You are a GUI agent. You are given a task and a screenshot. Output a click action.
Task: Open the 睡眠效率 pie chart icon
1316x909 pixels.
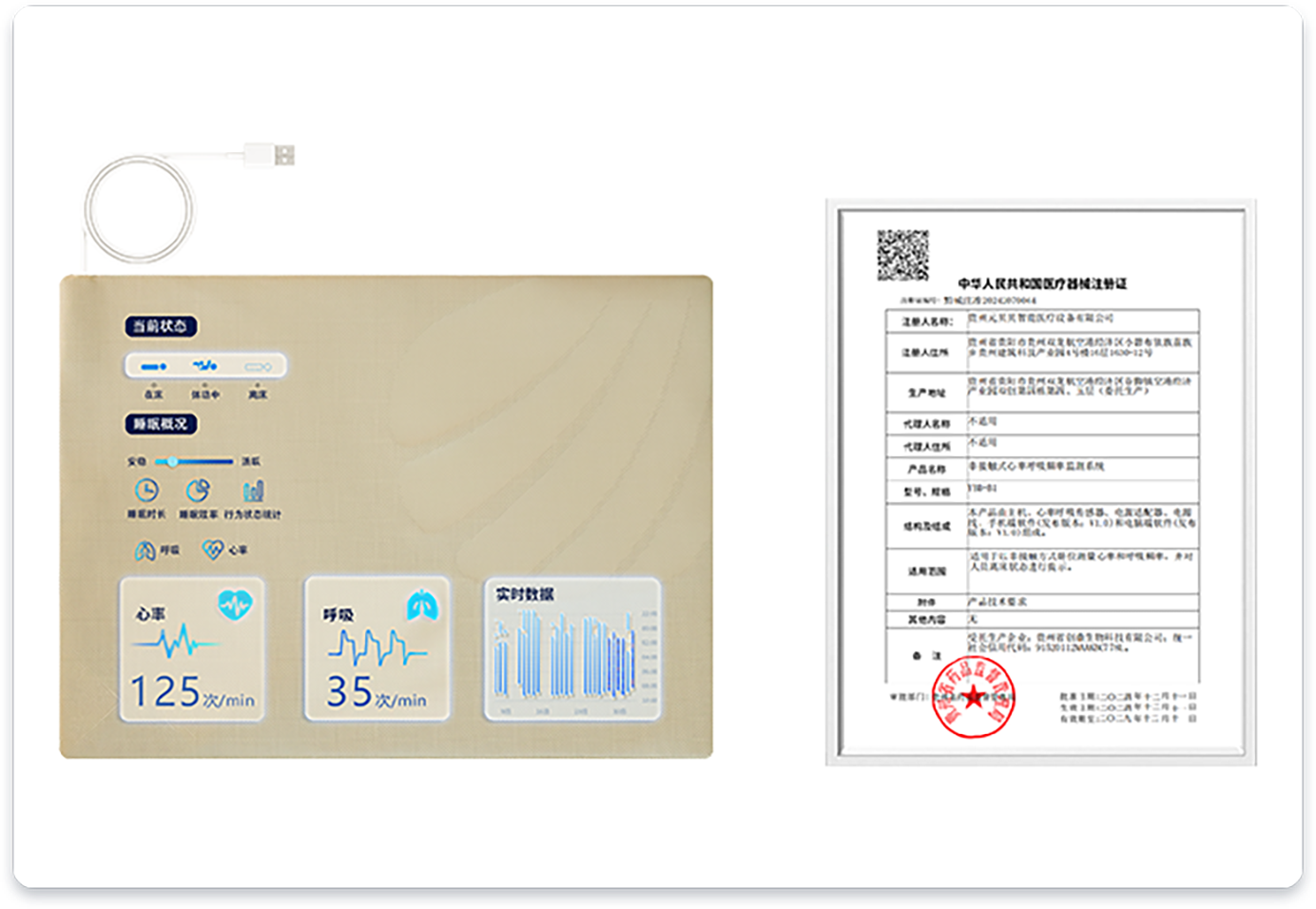198,491
